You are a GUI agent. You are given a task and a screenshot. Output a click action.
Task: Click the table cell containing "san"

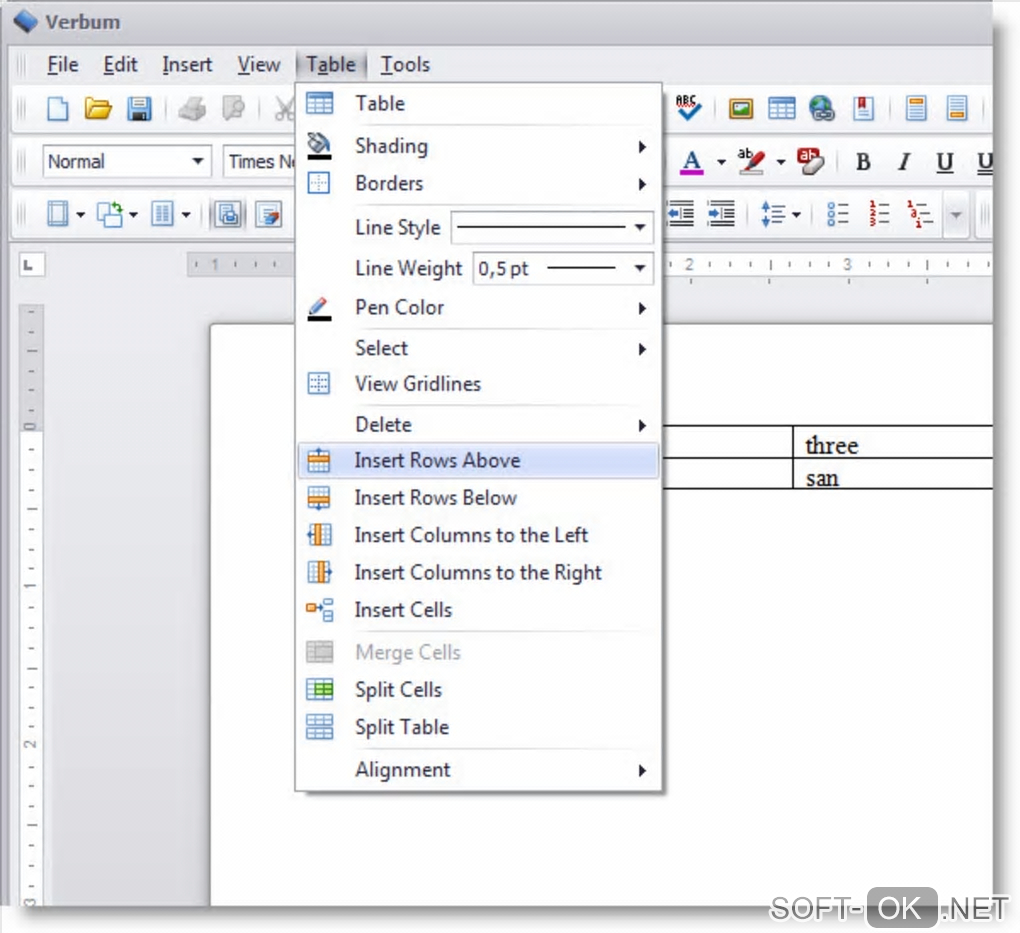point(892,474)
